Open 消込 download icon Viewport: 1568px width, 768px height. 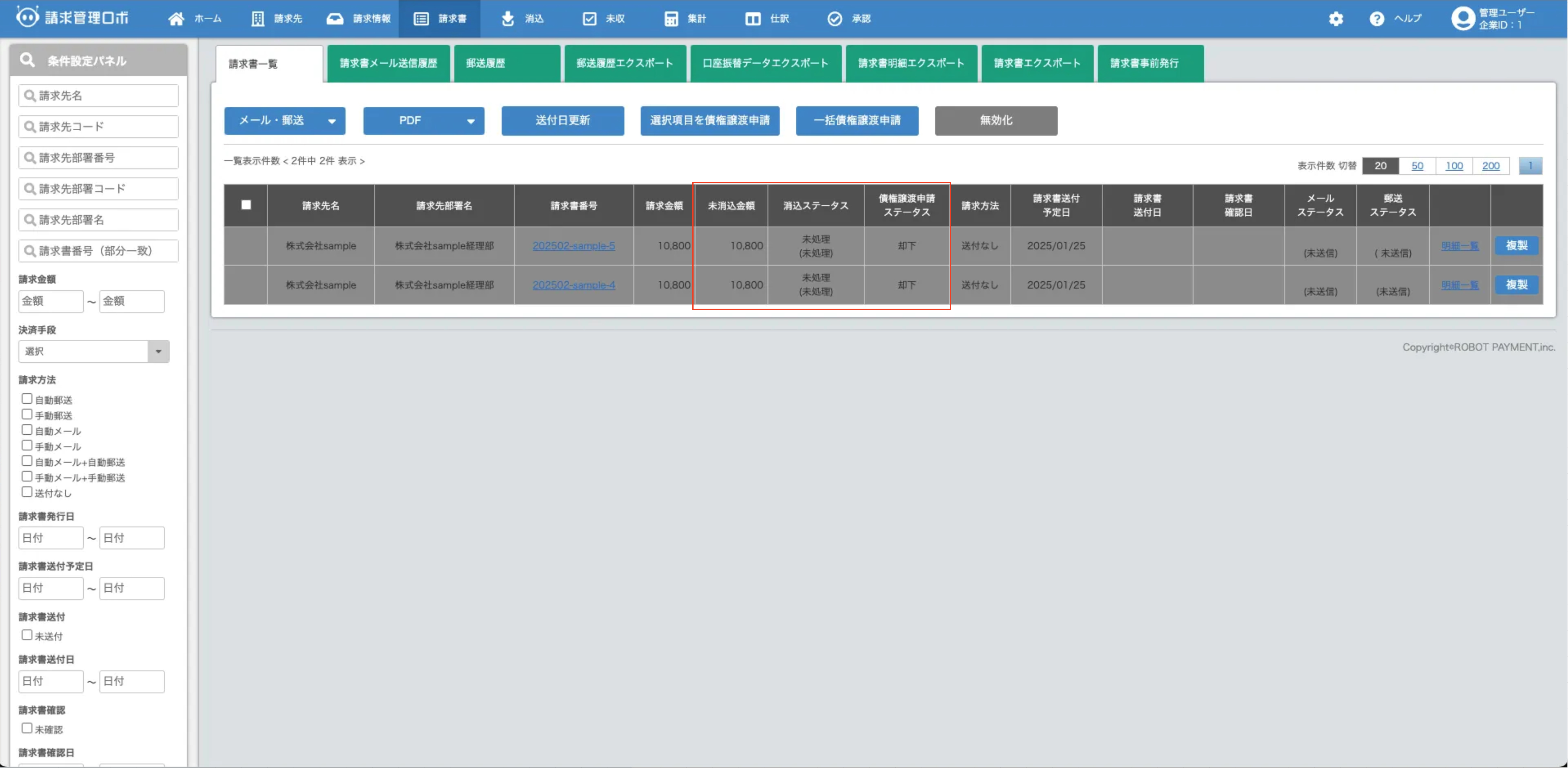(x=508, y=19)
